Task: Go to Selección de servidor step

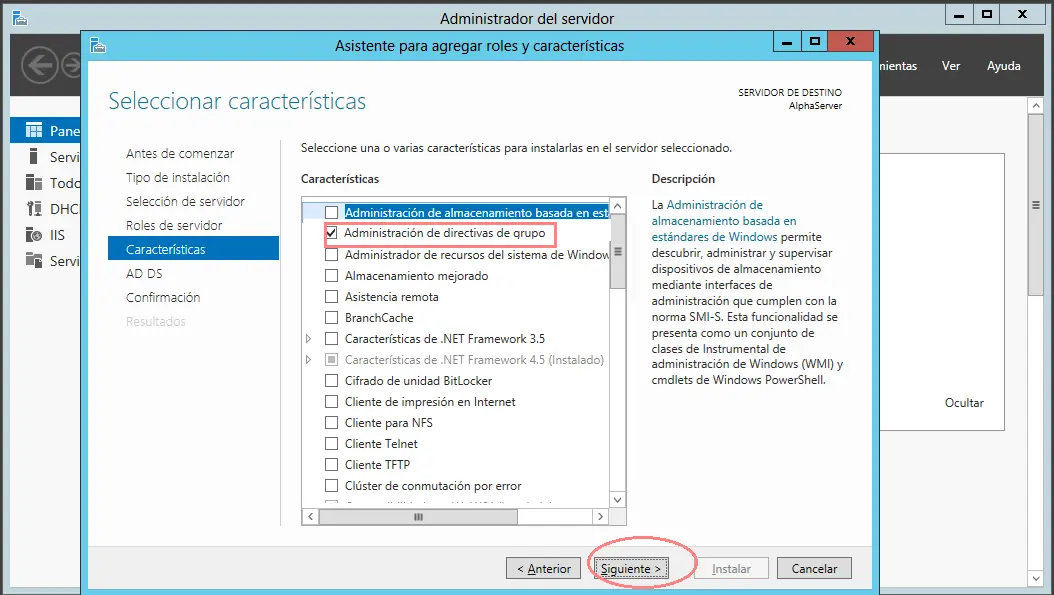Action: [185, 201]
